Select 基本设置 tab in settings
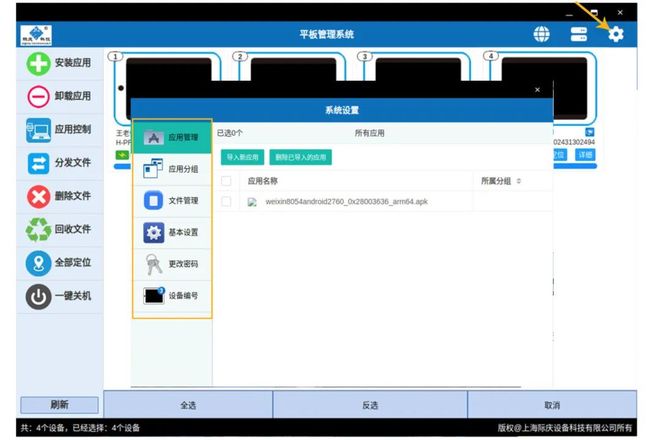The image size is (660, 440). coord(172,232)
